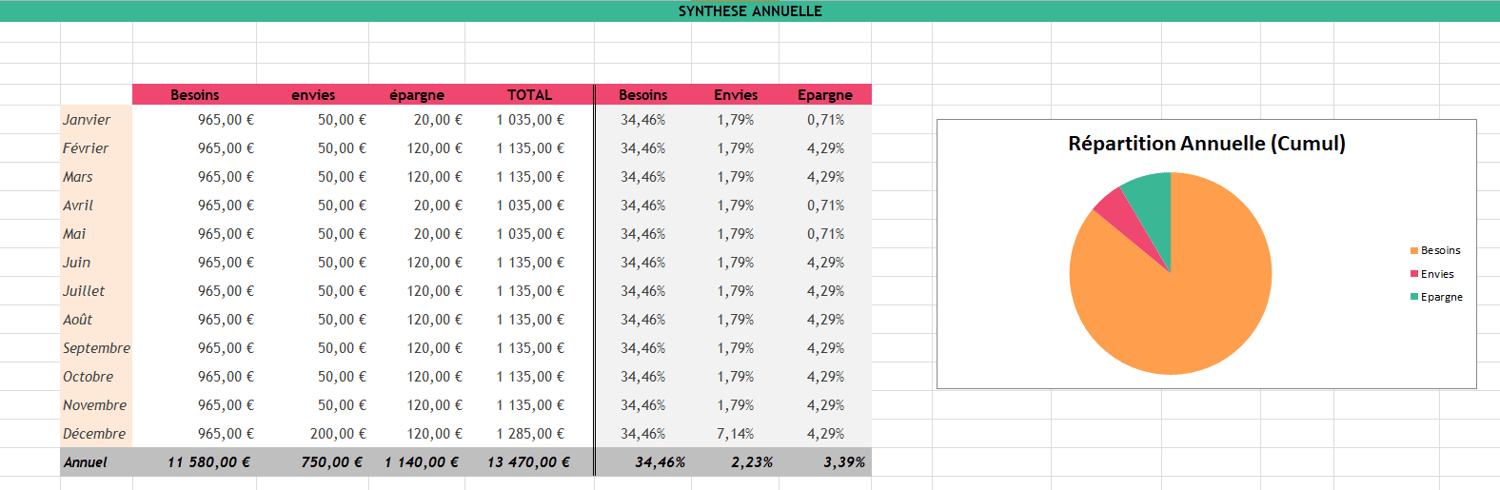Click the Envies legend entry
Image resolution: width=1500 pixels, height=490 pixels.
(1432, 273)
